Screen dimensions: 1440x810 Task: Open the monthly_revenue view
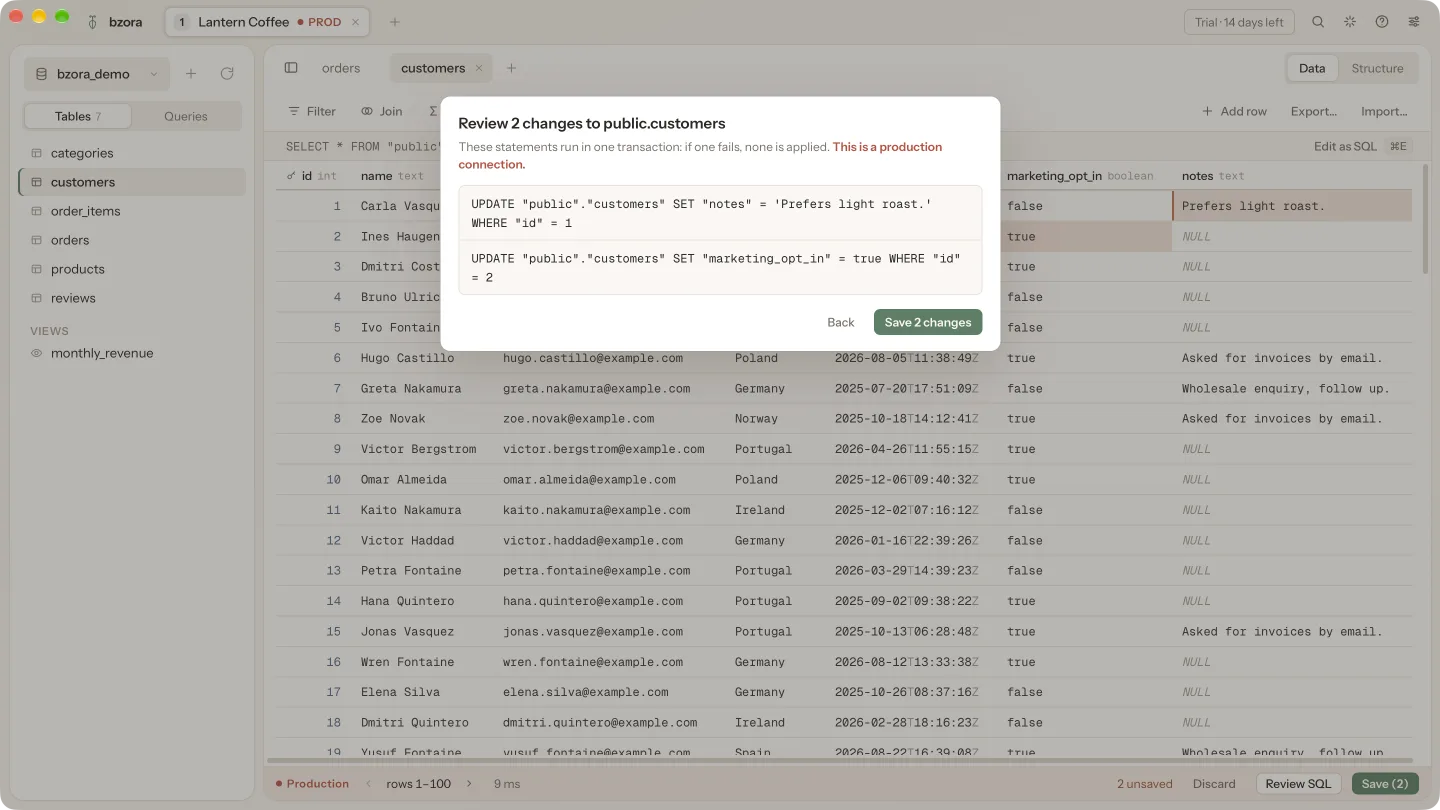click(x=132, y=353)
